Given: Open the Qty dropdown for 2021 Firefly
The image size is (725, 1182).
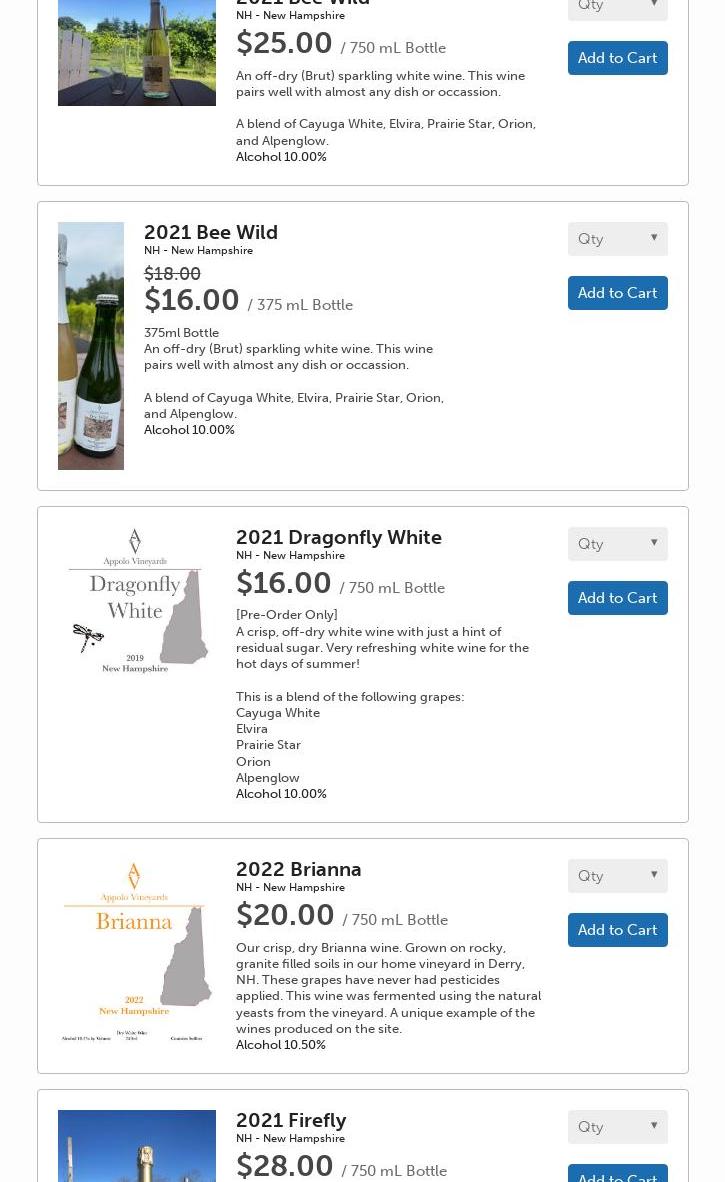Looking at the screenshot, I should (617, 1126).
